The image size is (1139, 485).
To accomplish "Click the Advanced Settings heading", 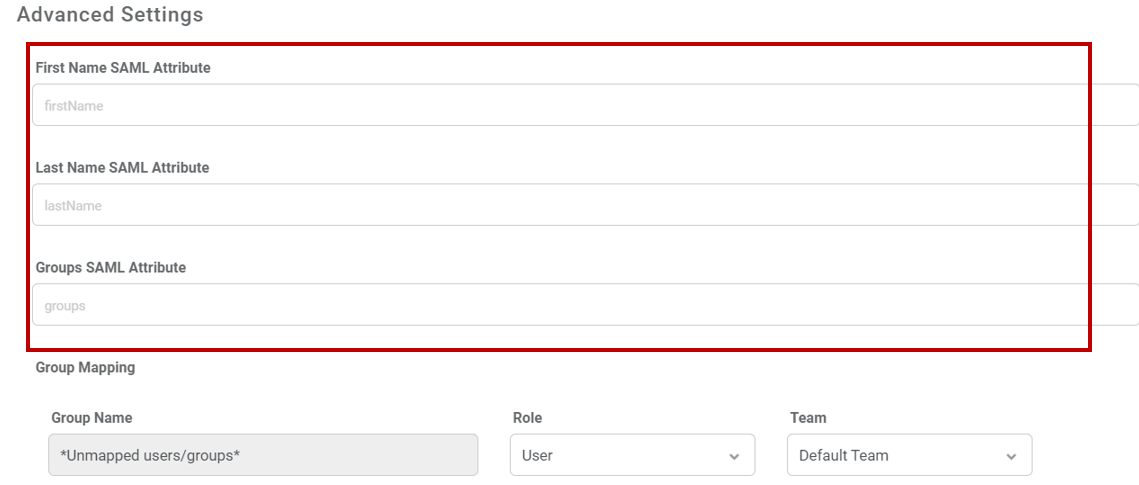I will [110, 15].
